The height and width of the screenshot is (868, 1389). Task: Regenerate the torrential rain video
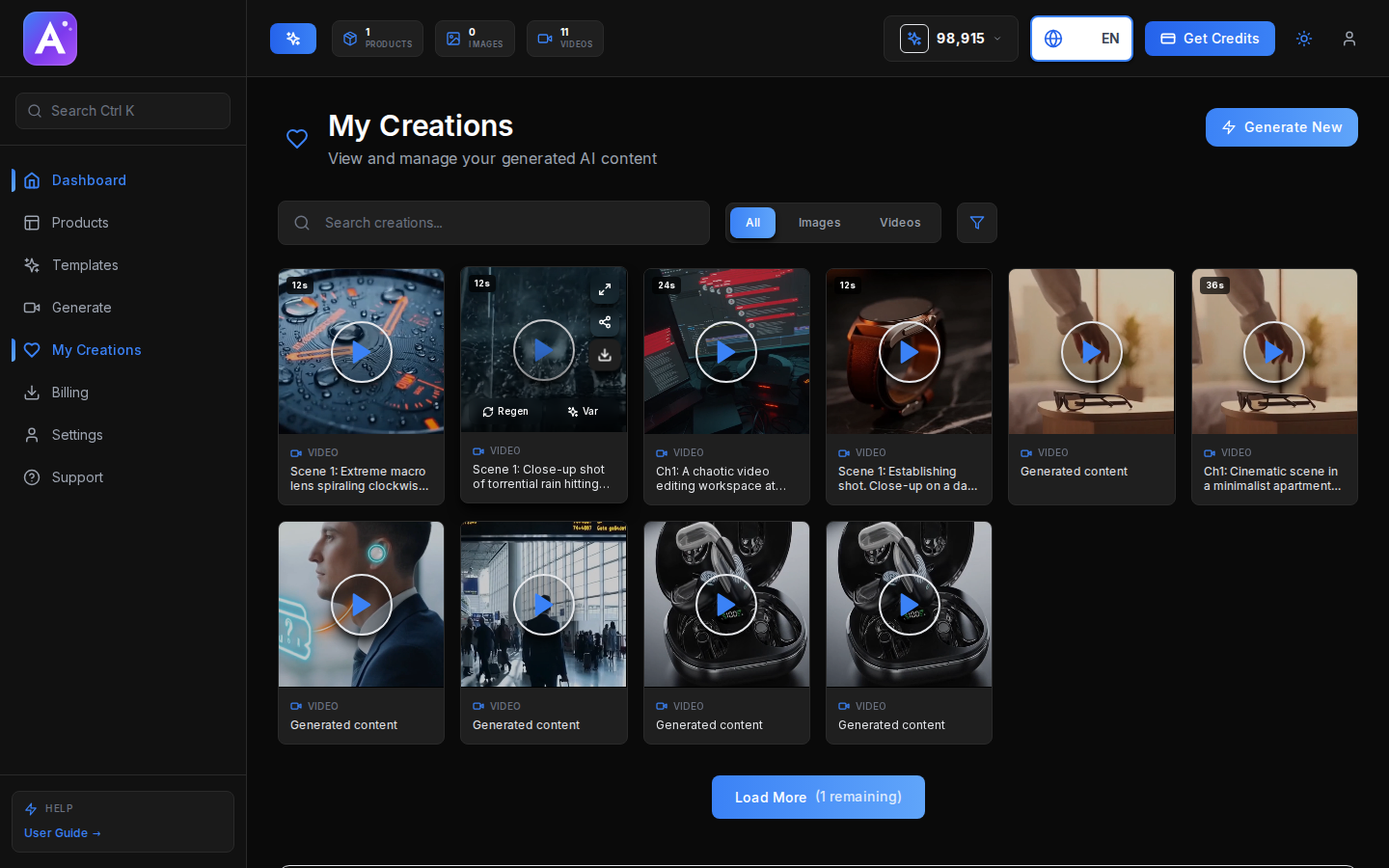(x=505, y=411)
